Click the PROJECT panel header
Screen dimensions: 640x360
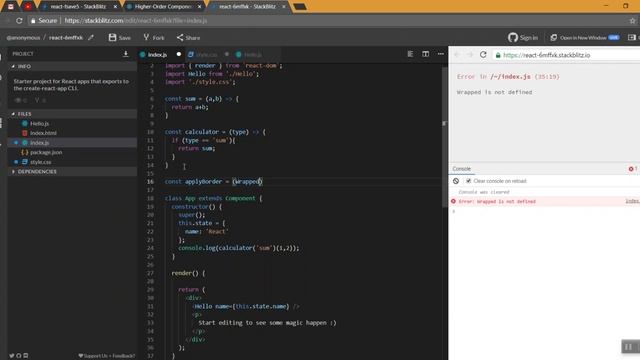point(23,54)
